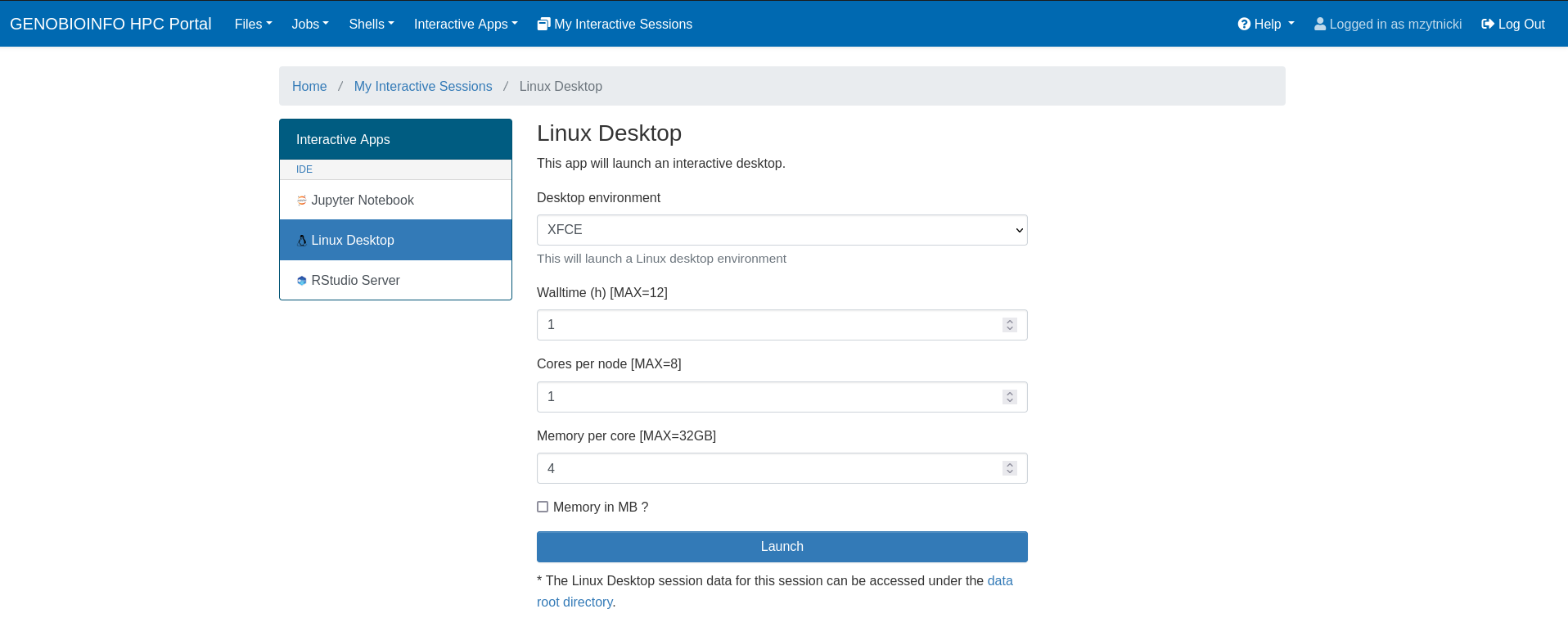Enable the Memory in MB checkbox
Screen dimensions: 1568x627
pyautogui.click(x=543, y=507)
